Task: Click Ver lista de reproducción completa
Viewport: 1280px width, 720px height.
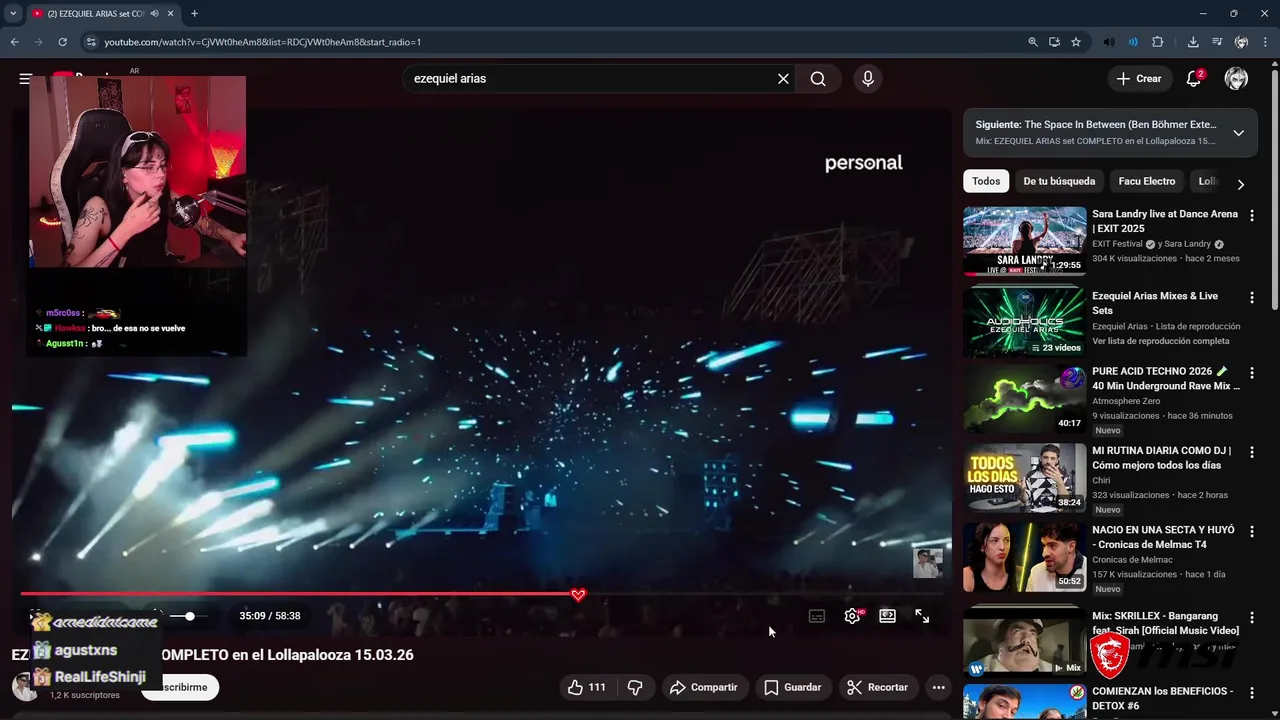Action: (x=1161, y=341)
